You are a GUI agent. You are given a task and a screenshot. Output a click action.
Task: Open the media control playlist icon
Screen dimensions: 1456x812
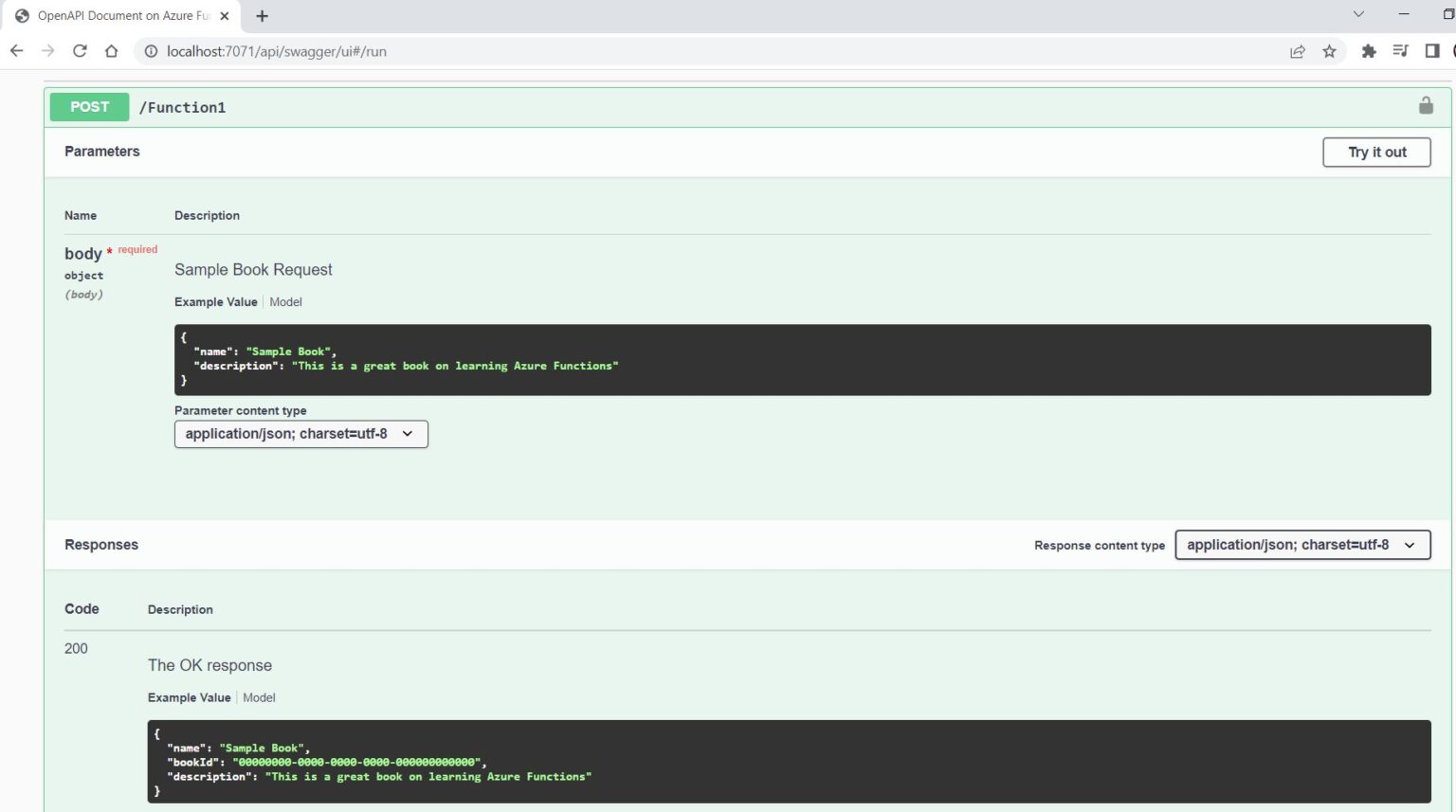click(1400, 51)
